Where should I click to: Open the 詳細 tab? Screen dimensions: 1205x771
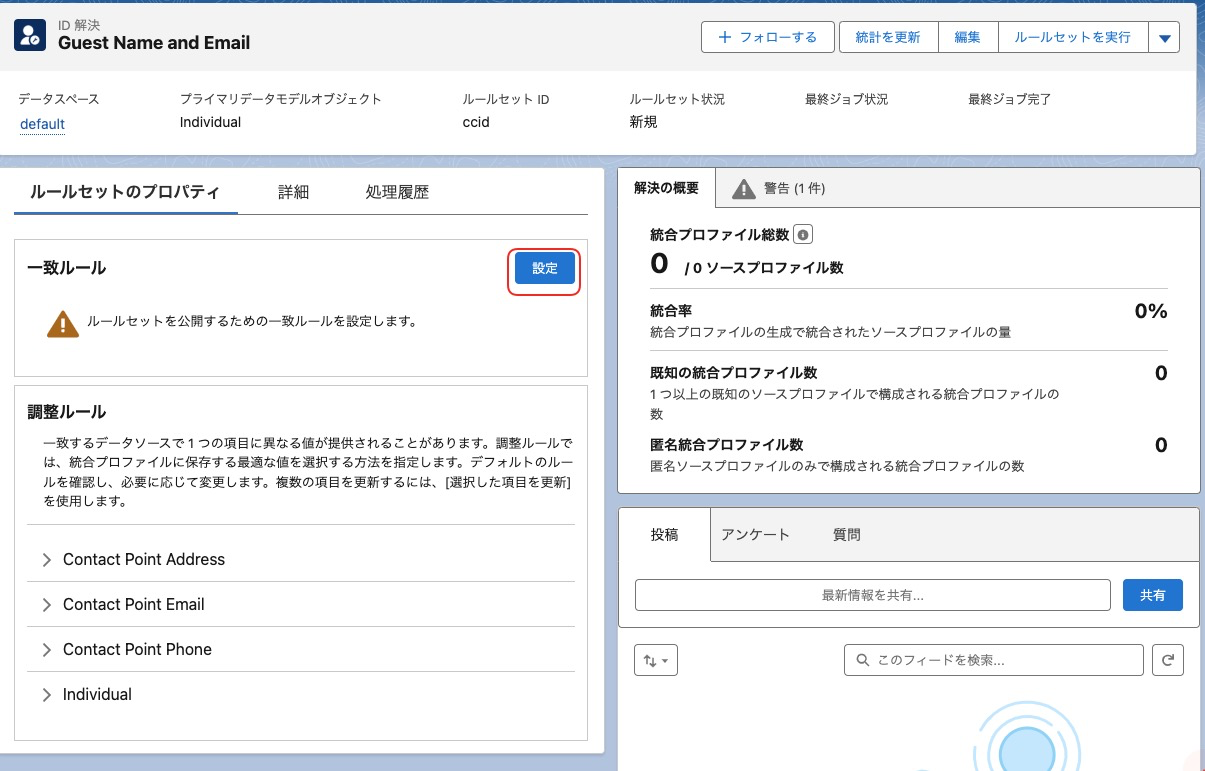pyautogui.click(x=293, y=192)
